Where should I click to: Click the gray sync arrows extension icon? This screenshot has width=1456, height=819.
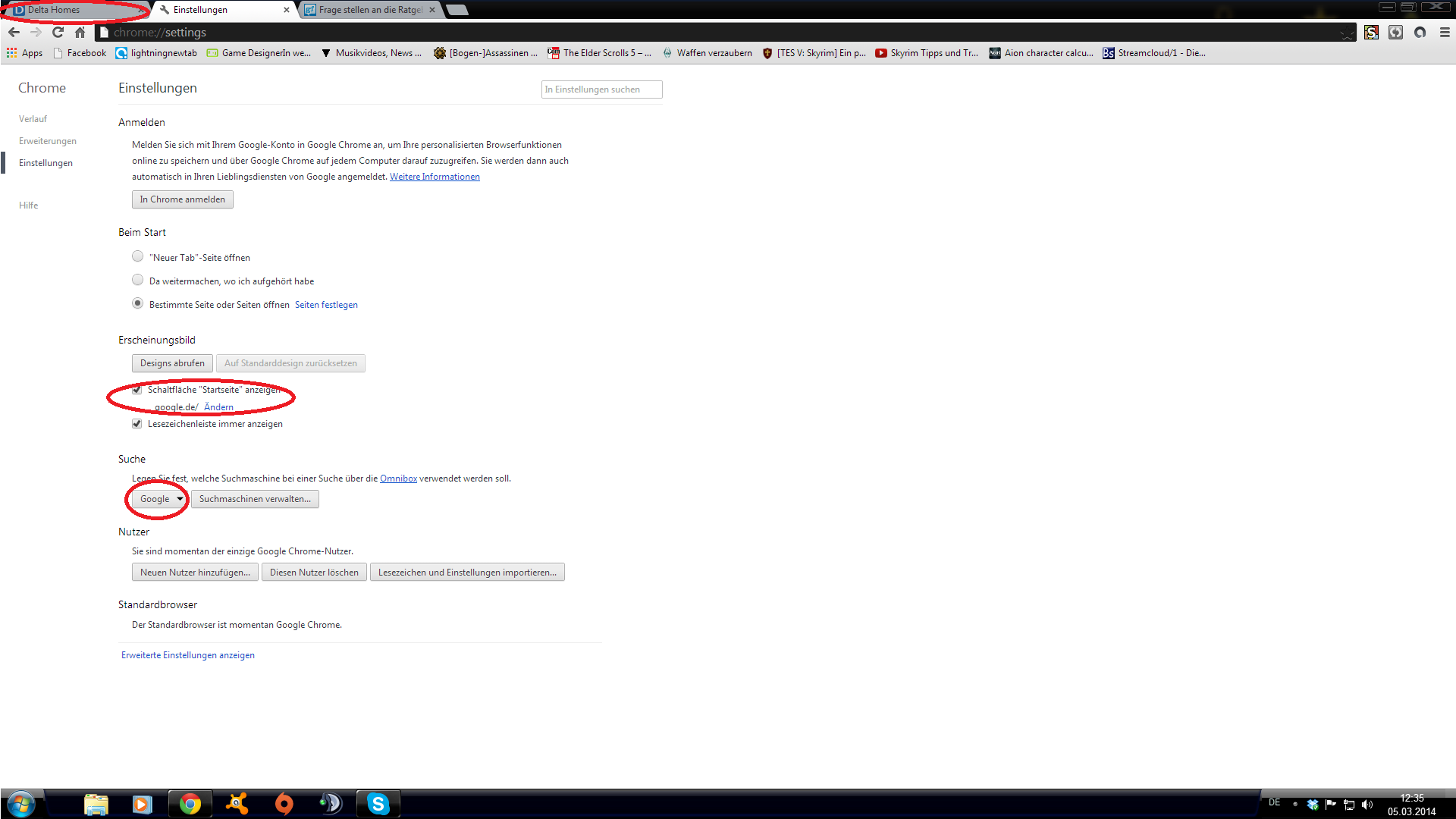pyautogui.click(x=1395, y=33)
